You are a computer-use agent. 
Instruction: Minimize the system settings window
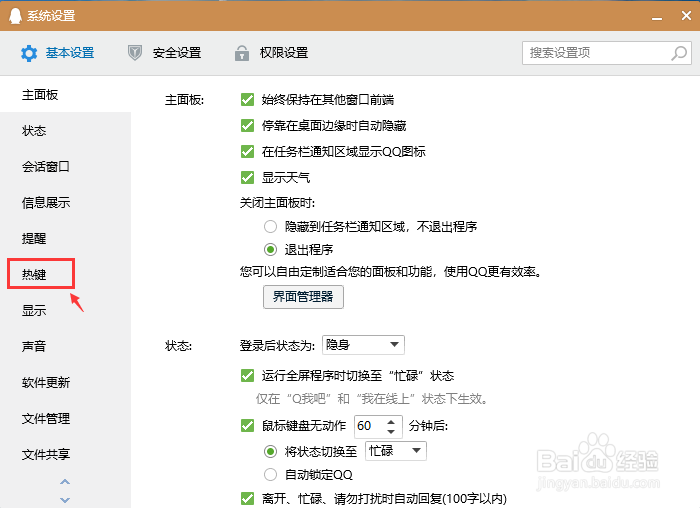657,17
